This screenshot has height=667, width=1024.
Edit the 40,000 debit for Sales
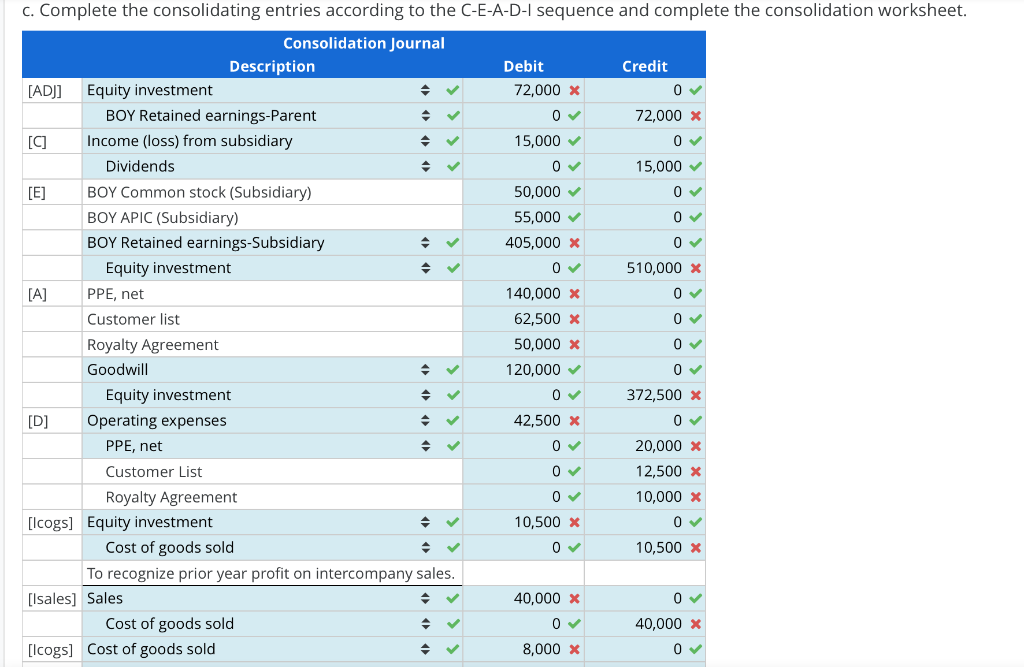tap(524, 598)
